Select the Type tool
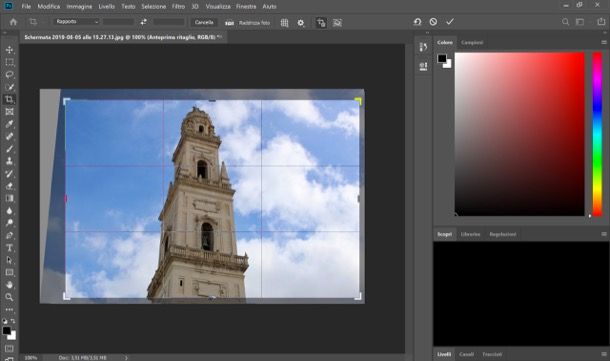This screenshot has height=361, width=610. [x=9, y=248]
